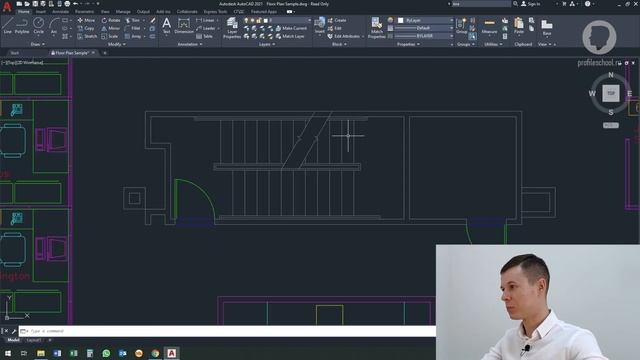Image resolution: width=640 pixels, height=360 pixels.
Task: Open the Home ribbon tab
Action: point(24,11)
